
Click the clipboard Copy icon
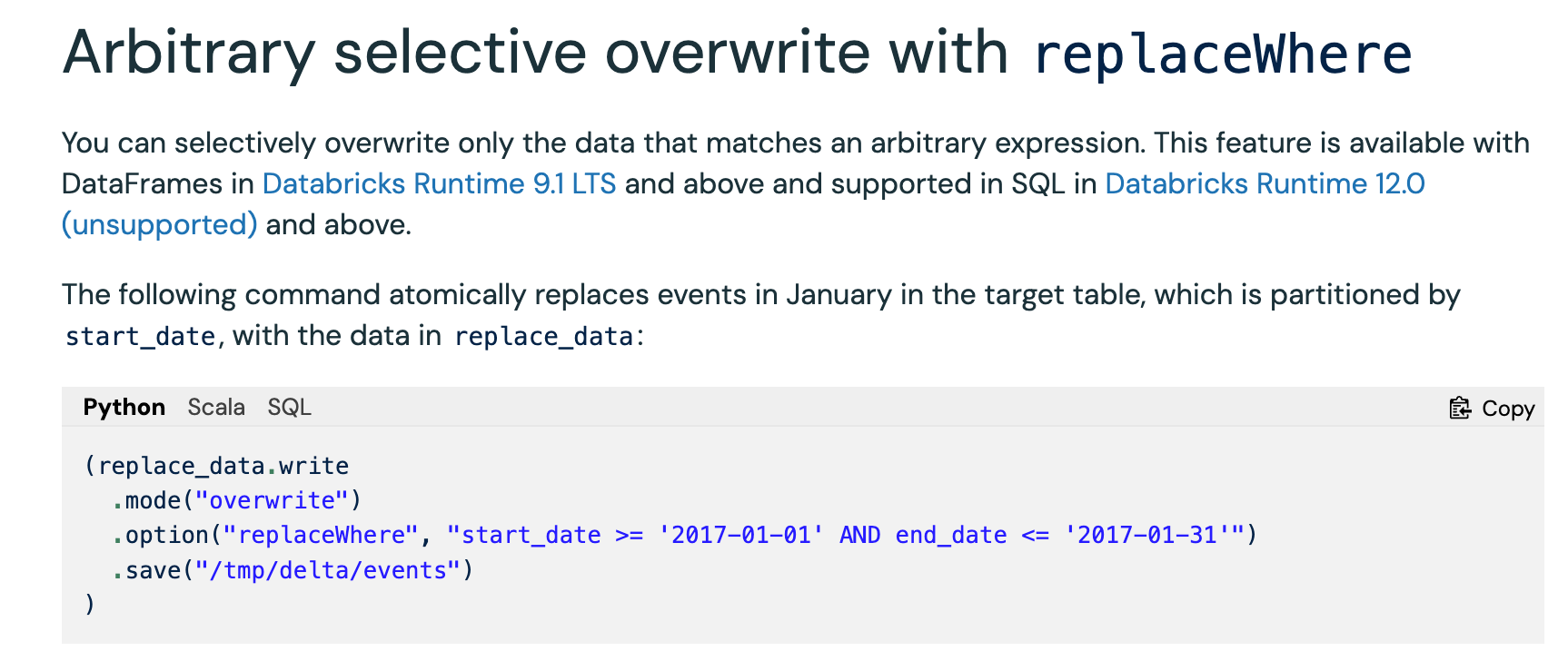pyautogui.click(x=1460, y=409)
